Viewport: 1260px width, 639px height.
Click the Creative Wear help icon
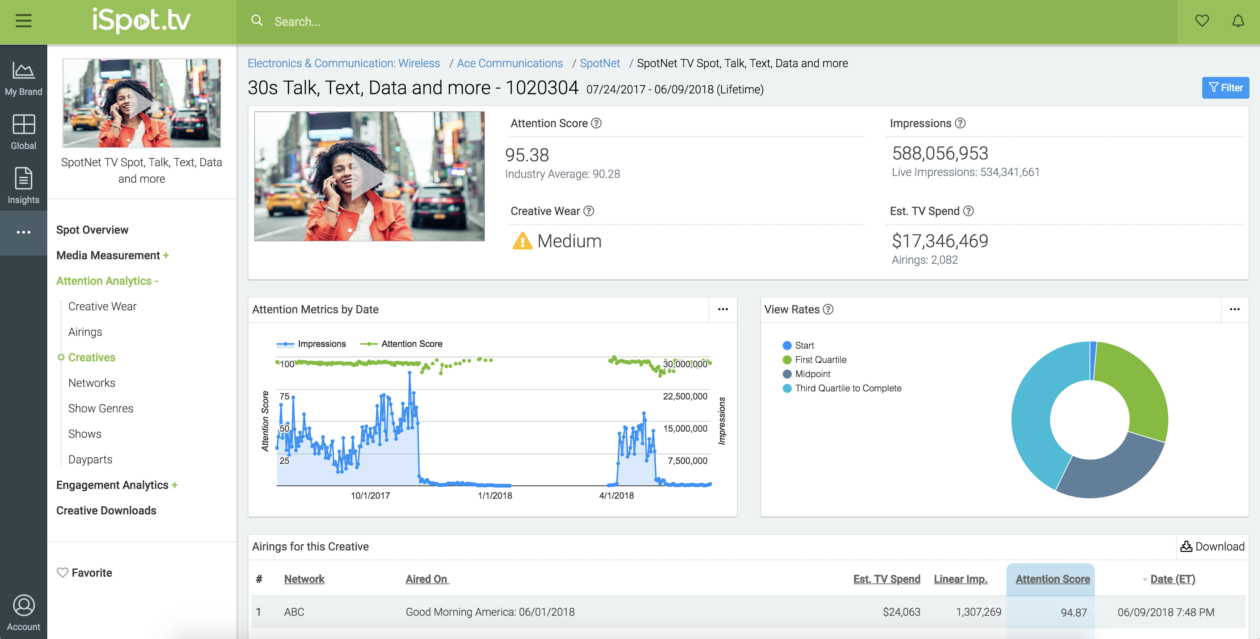tap(589, 212)
